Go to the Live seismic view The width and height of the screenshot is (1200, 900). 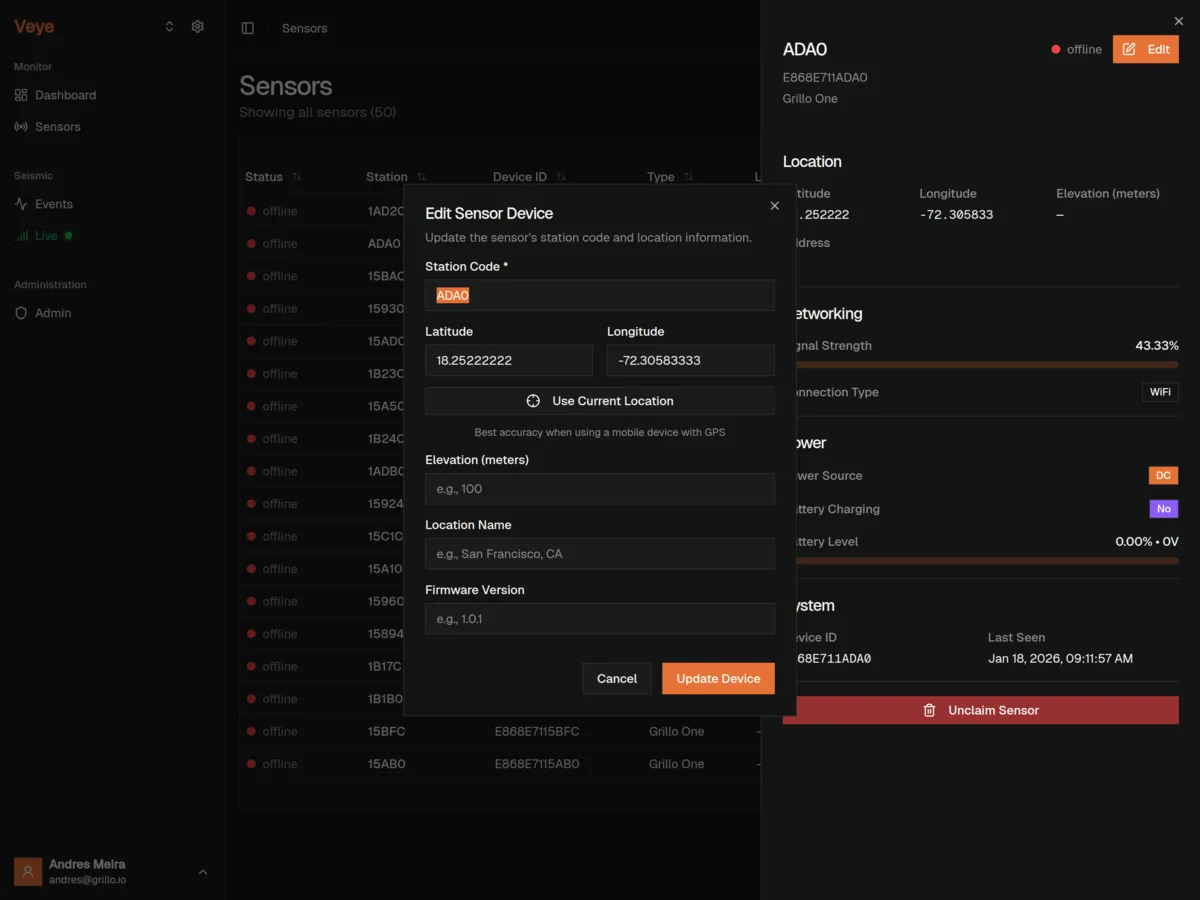46,236
